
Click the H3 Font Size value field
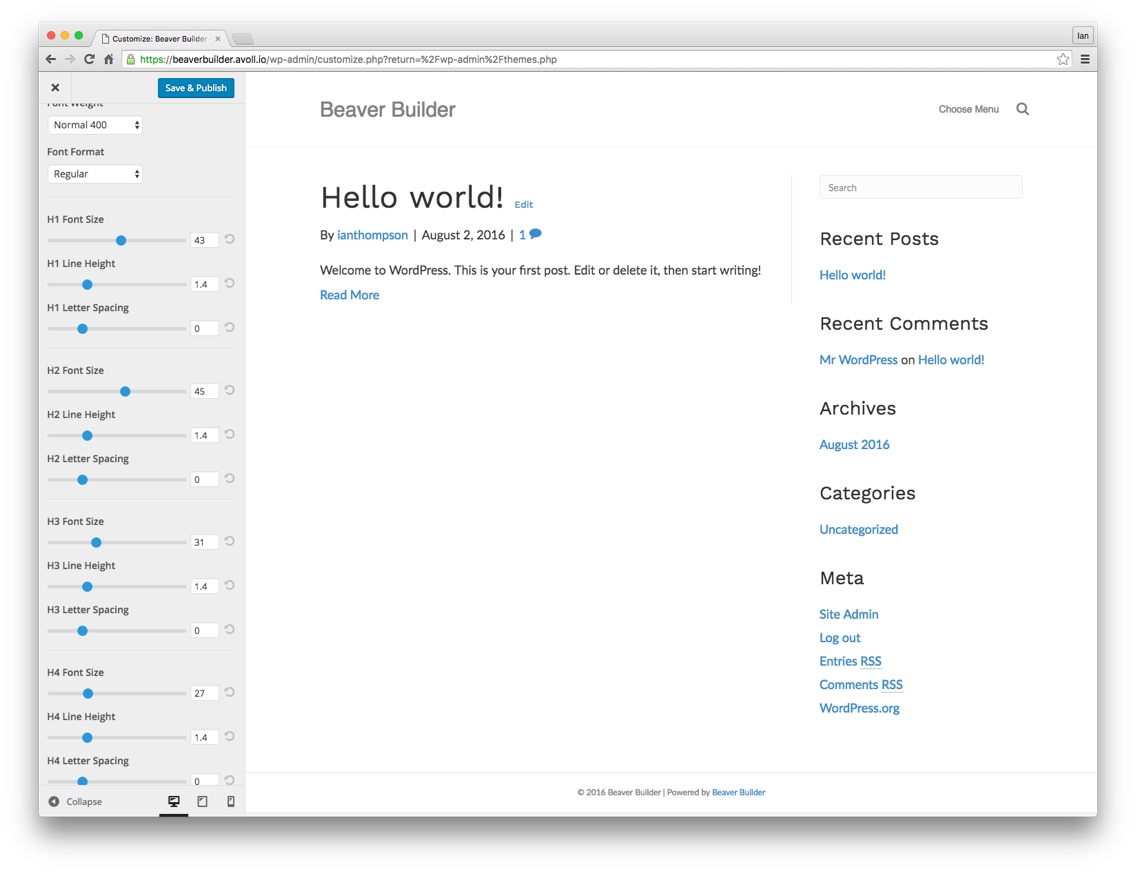(204, 543)
